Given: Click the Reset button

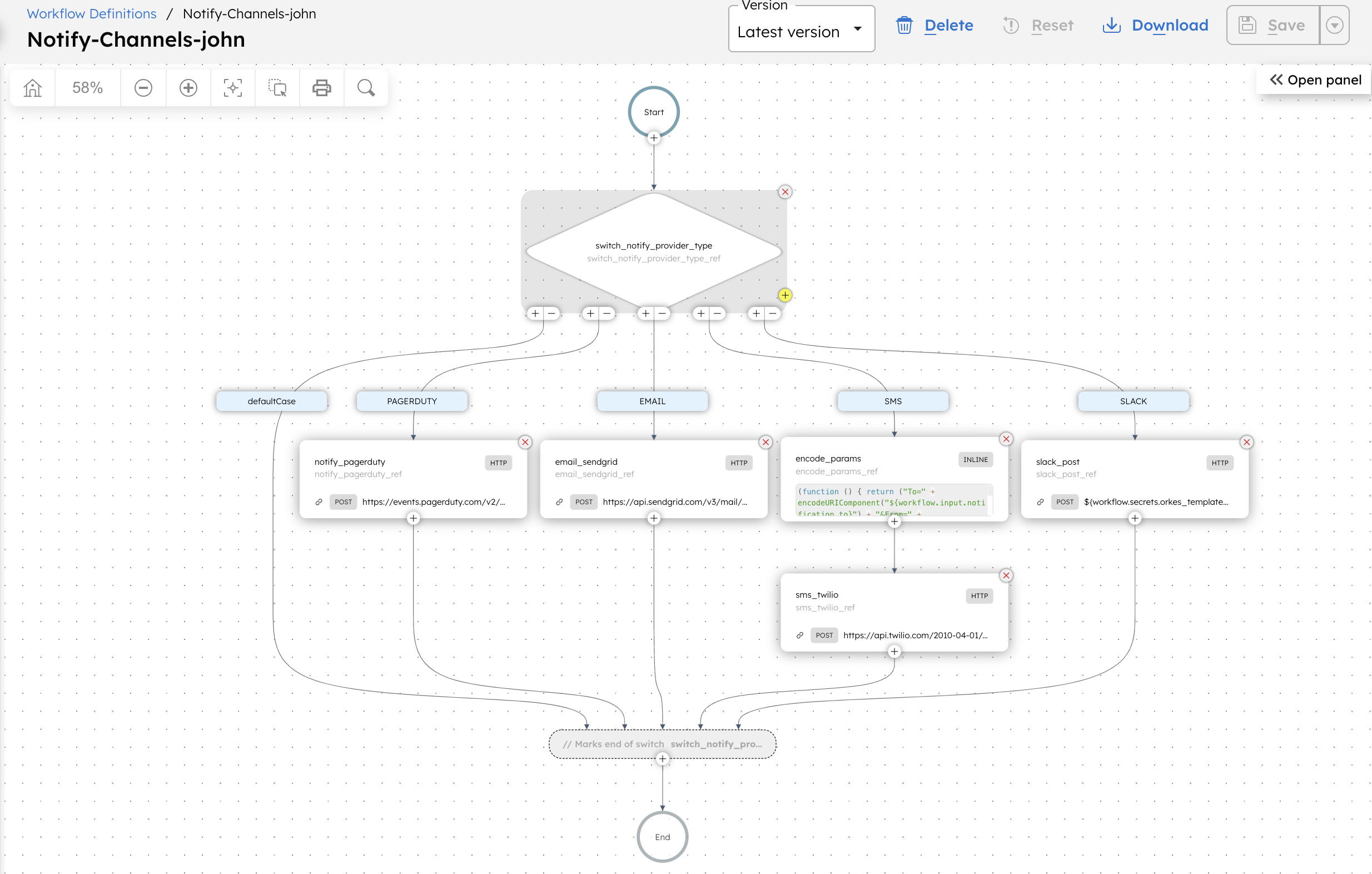Looking at the screenshot, I should click(1037, 26).
